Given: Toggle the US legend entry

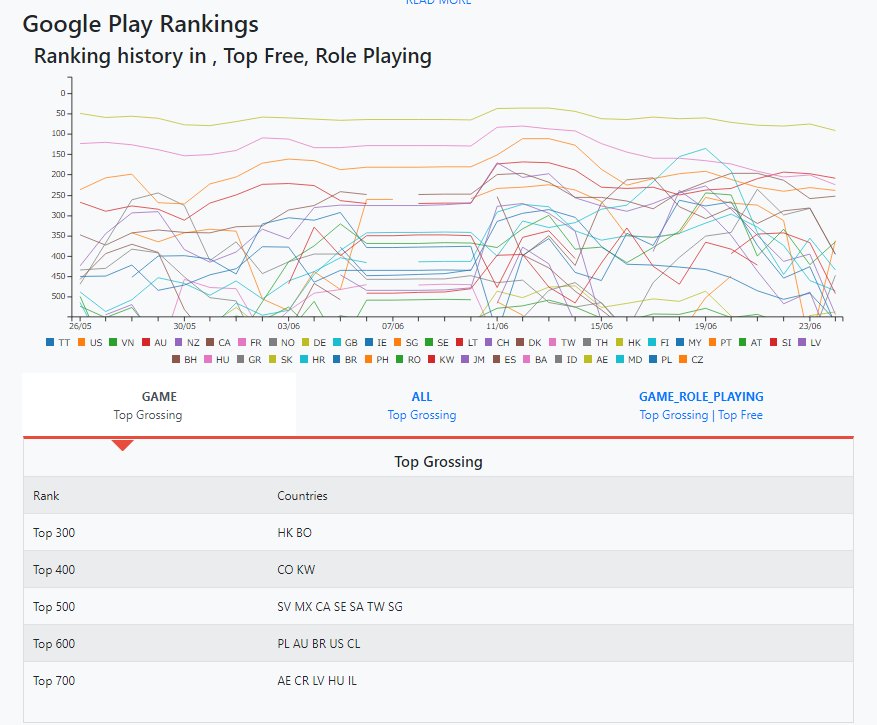Looking at the screenshot, I should click(90, 342).
